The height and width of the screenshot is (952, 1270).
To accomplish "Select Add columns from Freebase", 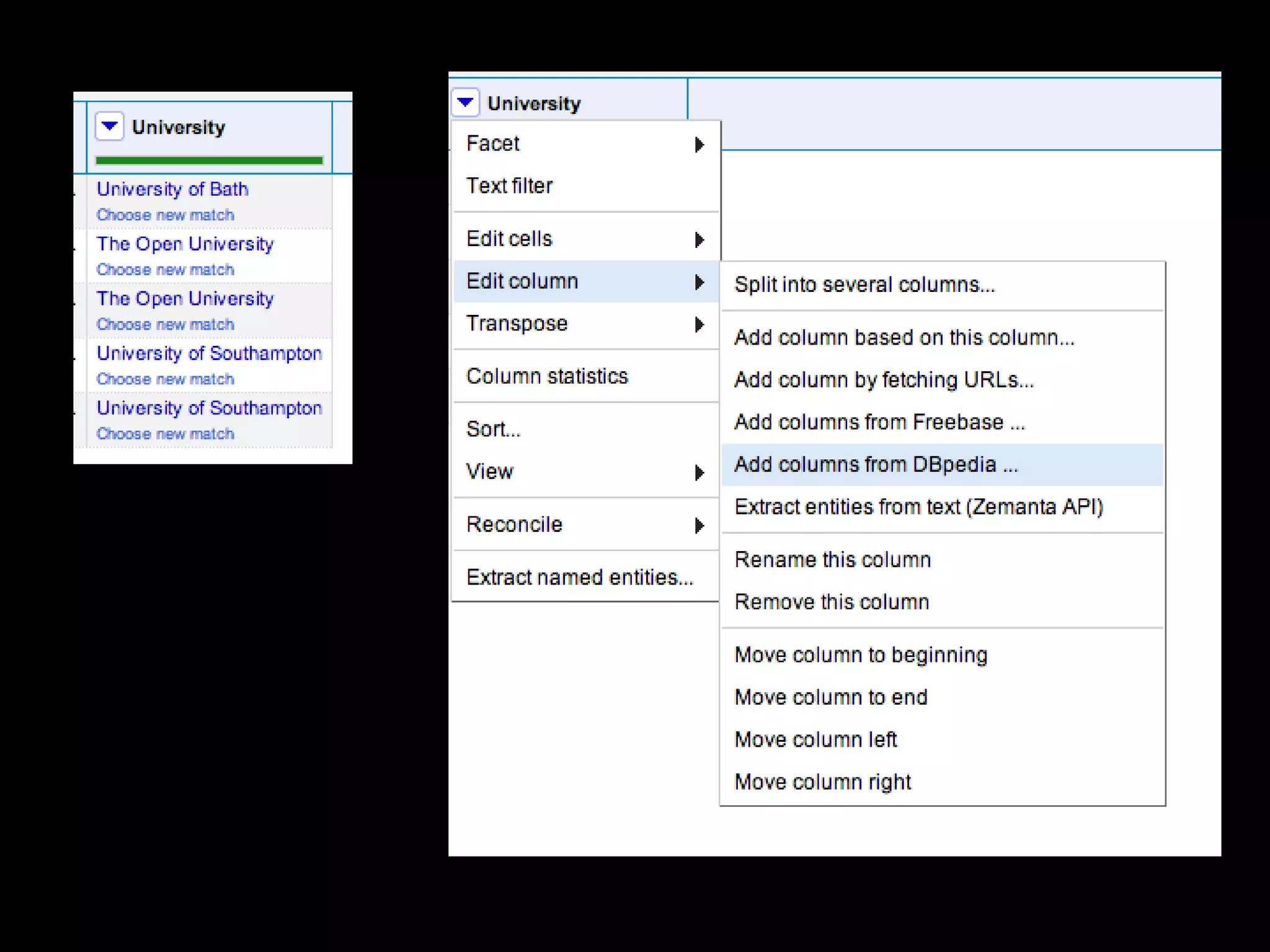I will (x=879, y=422).
